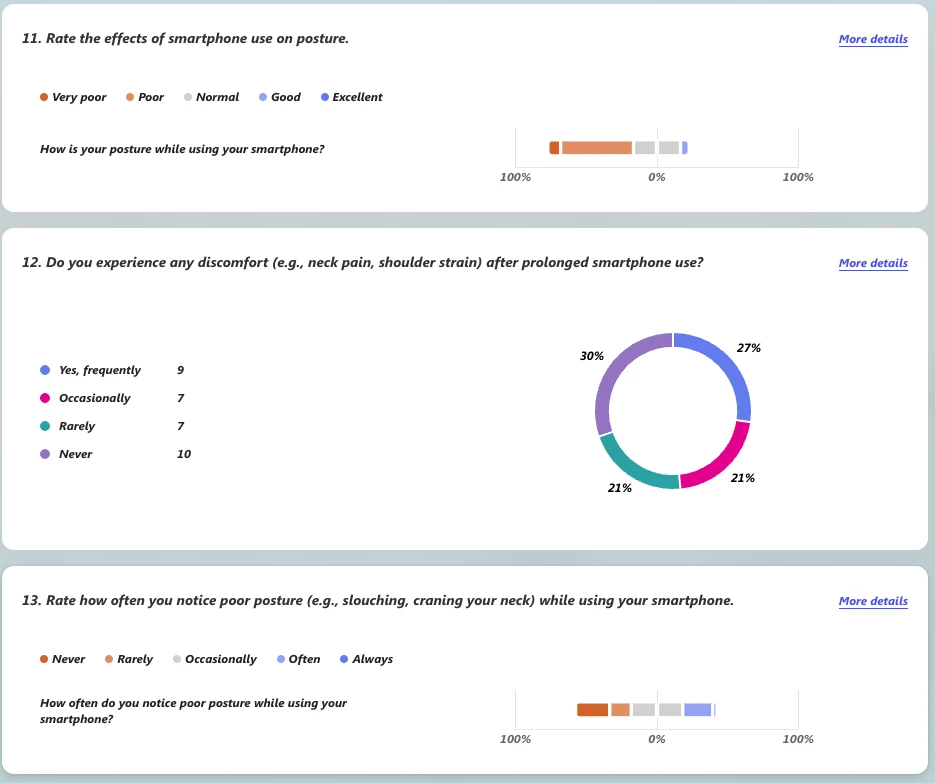The image size is (935, 783).
Task: Click the pink 21% donut segment
Action: tap(723, 460)
